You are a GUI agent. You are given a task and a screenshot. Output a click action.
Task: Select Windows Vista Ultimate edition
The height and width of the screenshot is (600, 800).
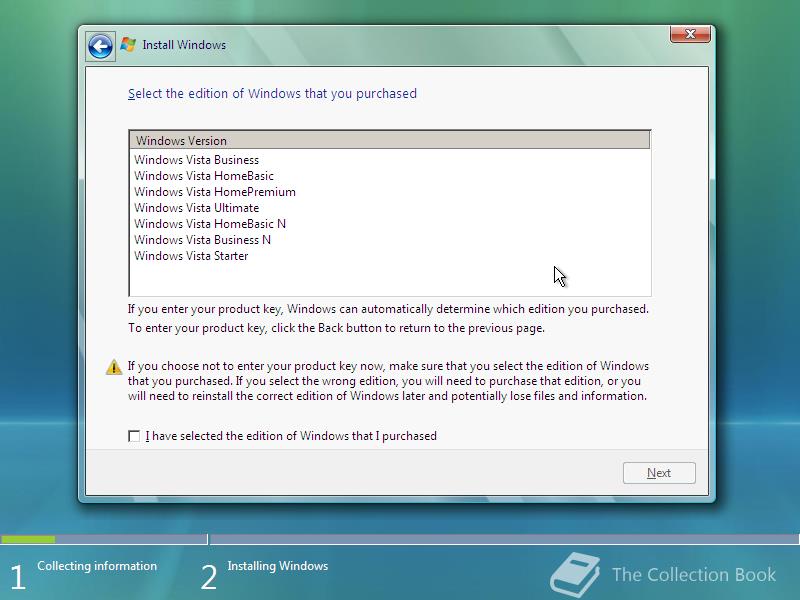tap(196, 208)
